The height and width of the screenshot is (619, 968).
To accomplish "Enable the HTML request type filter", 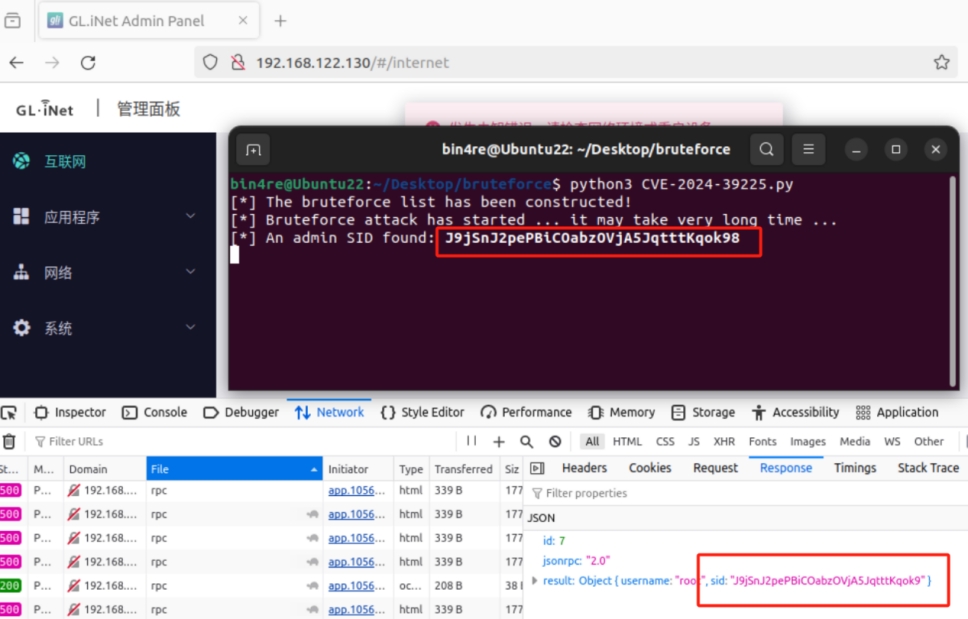I will (x=627, y=441).
